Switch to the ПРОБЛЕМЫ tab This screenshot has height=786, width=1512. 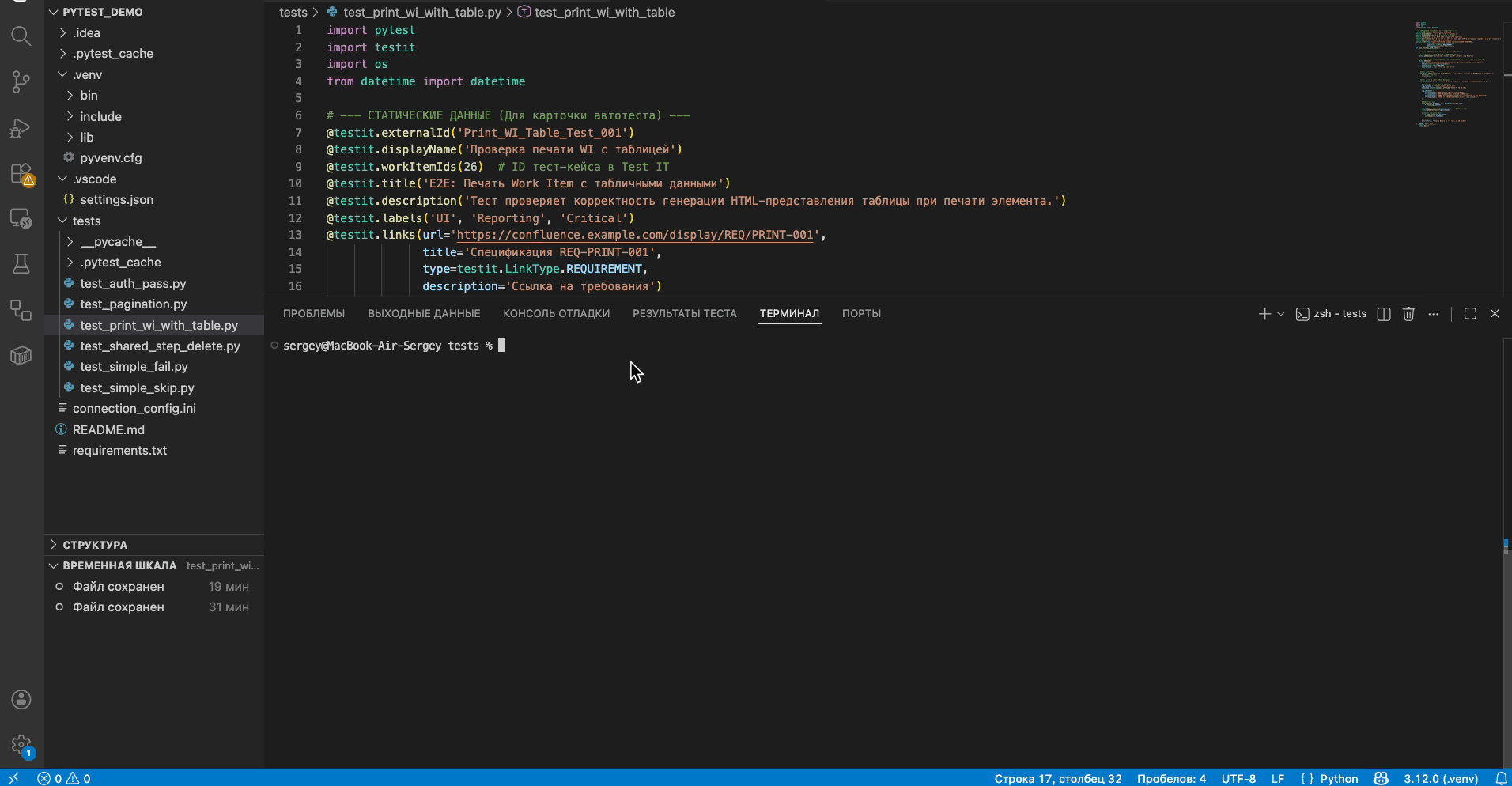coord(314,314)
